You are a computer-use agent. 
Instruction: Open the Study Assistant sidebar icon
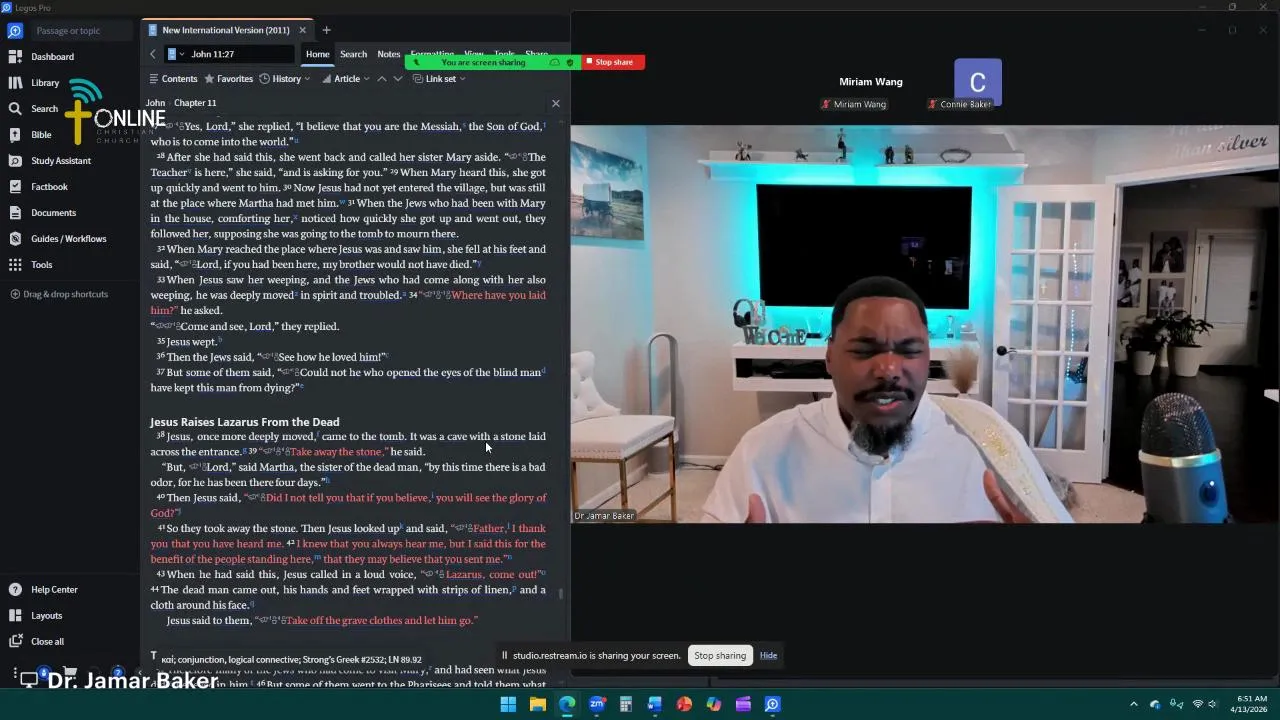(15, 161)
